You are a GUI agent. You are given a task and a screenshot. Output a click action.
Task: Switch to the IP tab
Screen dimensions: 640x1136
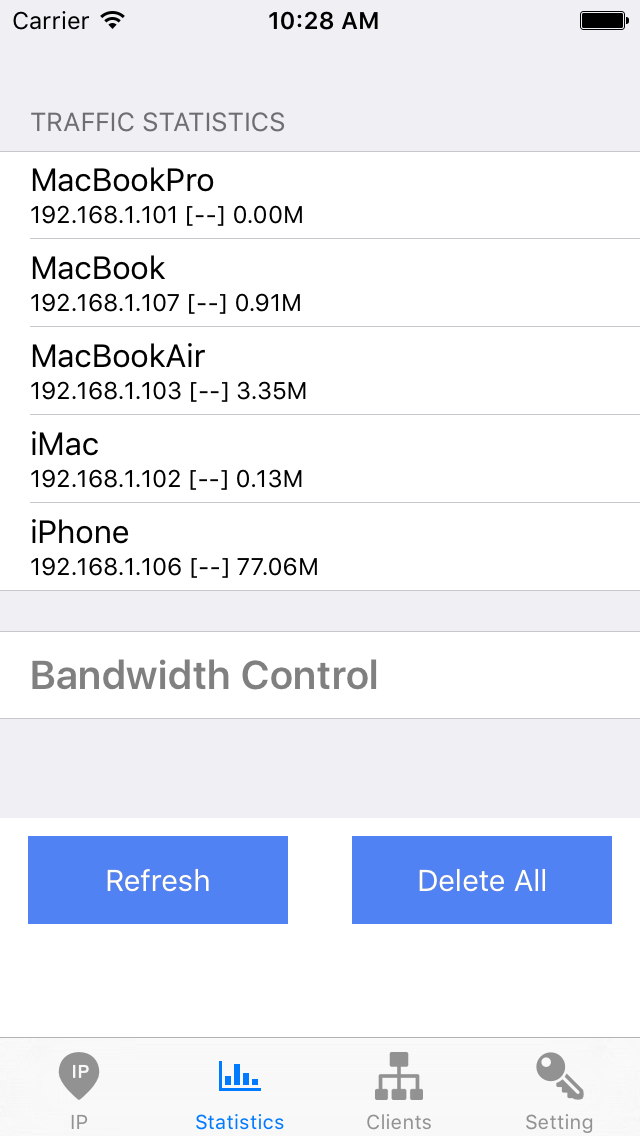(79, 1090)
